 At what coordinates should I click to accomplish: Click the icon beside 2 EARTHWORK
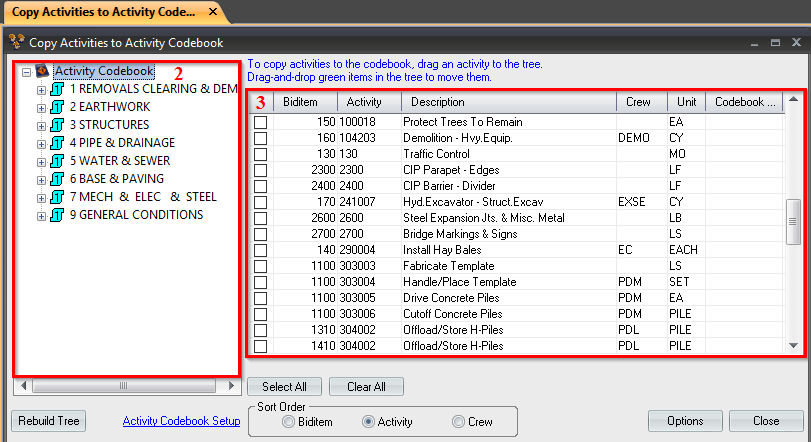pos(58,107)
